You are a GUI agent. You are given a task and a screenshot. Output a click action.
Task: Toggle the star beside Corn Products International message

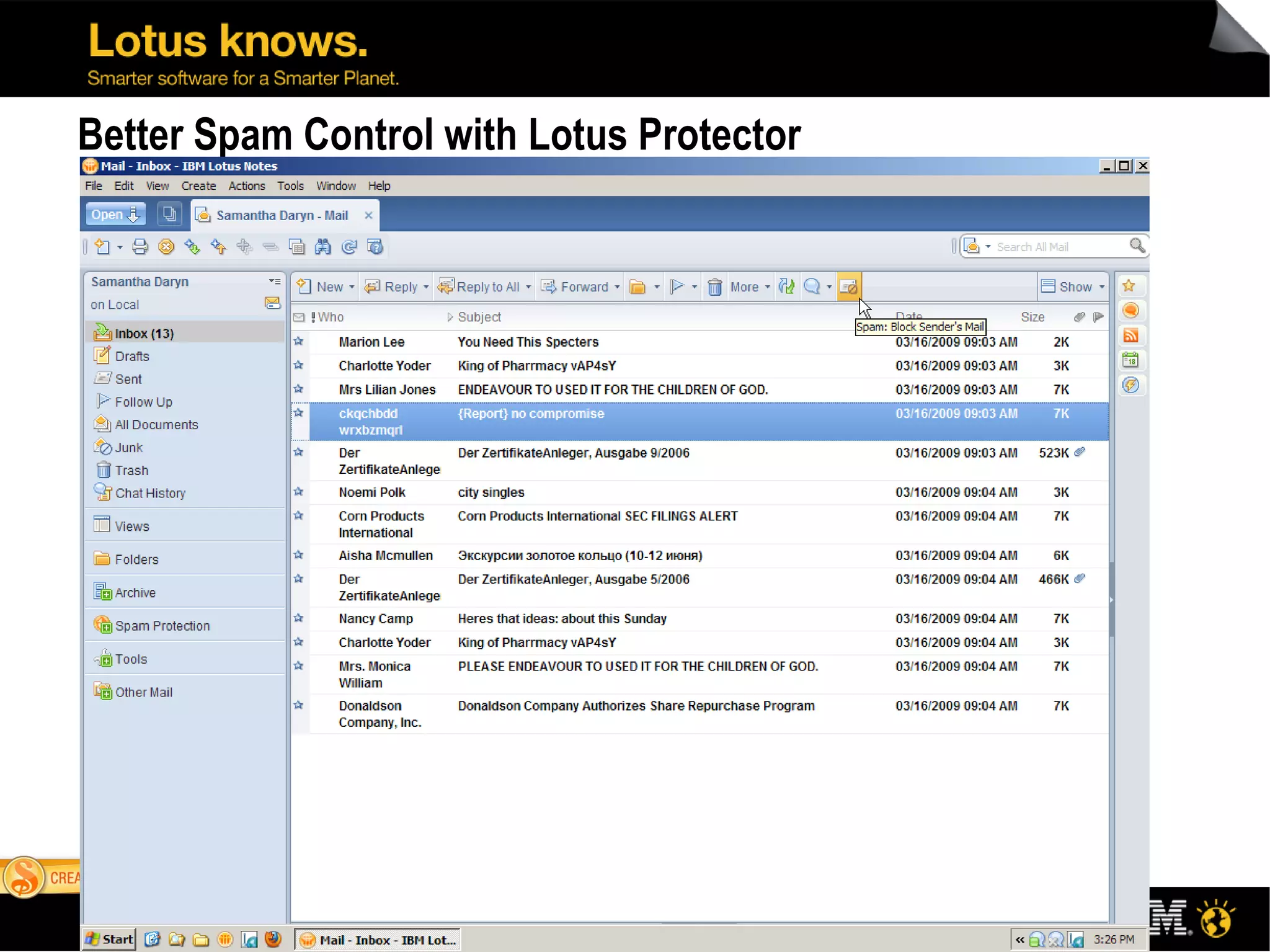pyautogui.click(x=298, y=515)
